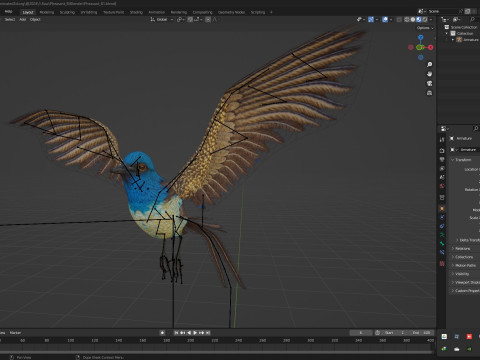Open the View Layer properties tab icon
The width and height of the screenshot is (480, 360).
click(x=442, y=168)
